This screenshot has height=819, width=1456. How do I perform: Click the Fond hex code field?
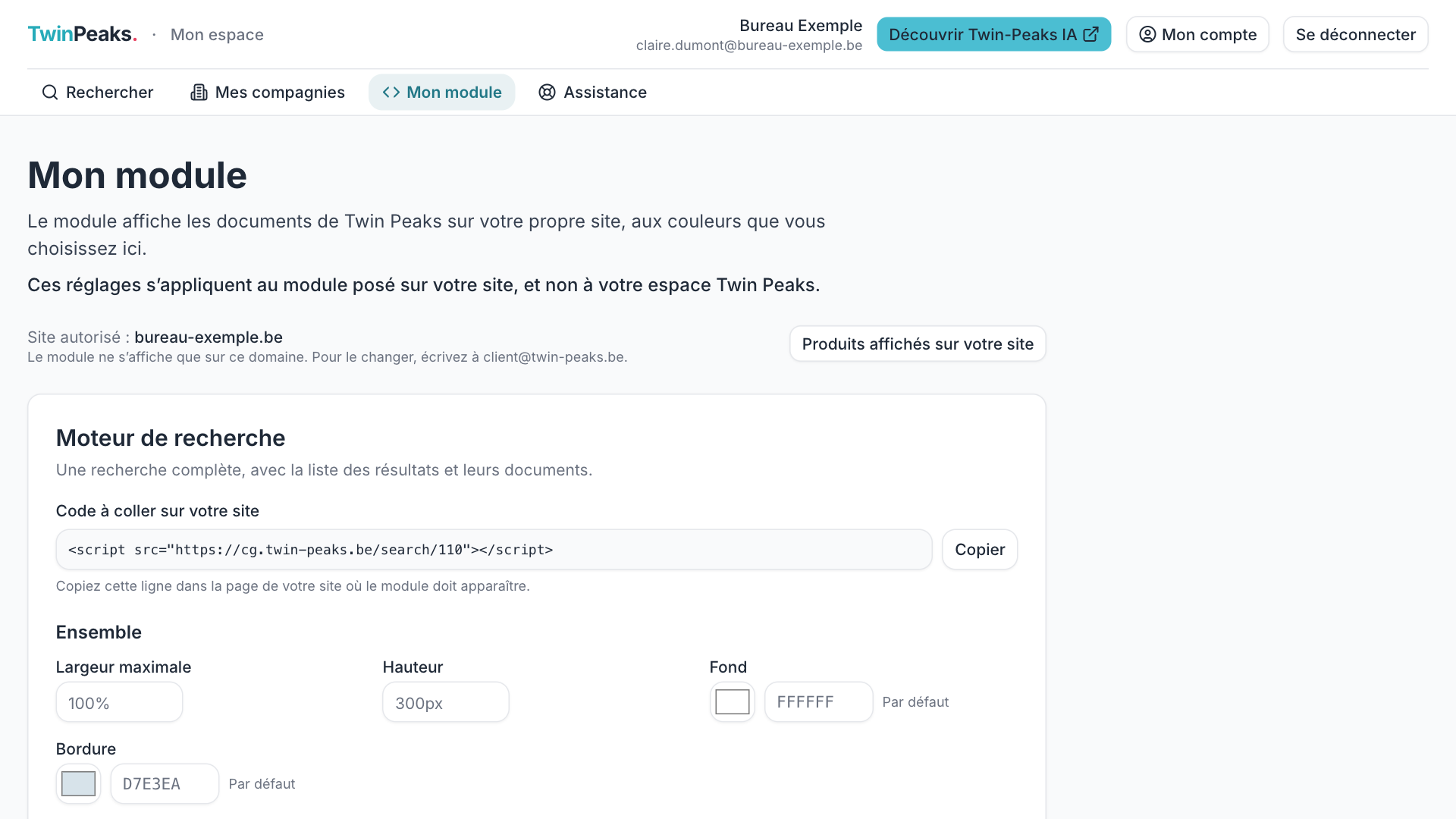pyautogui.click(x=819, y=702)
